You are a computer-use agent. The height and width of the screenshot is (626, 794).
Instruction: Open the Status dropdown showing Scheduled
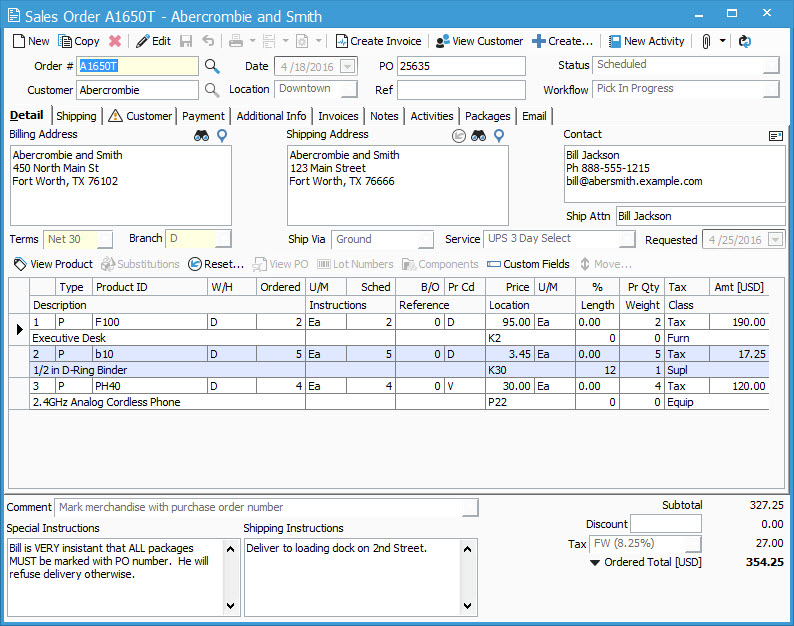coord(771,66)
